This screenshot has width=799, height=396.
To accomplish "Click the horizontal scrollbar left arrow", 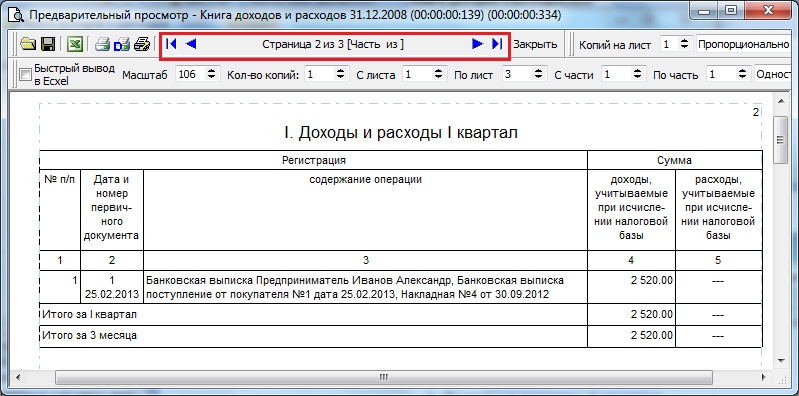I will (18, 378).
